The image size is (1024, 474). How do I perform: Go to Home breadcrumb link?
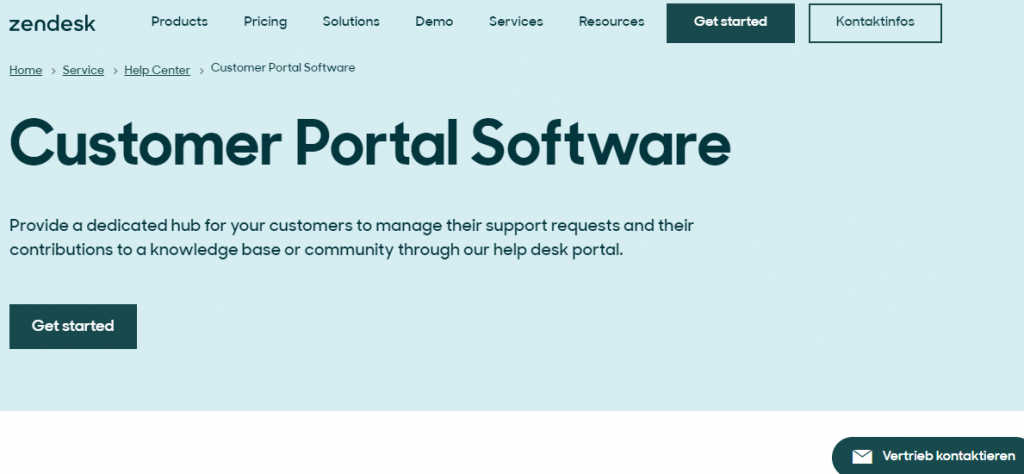pyautogui.click(x=25, y=71)
